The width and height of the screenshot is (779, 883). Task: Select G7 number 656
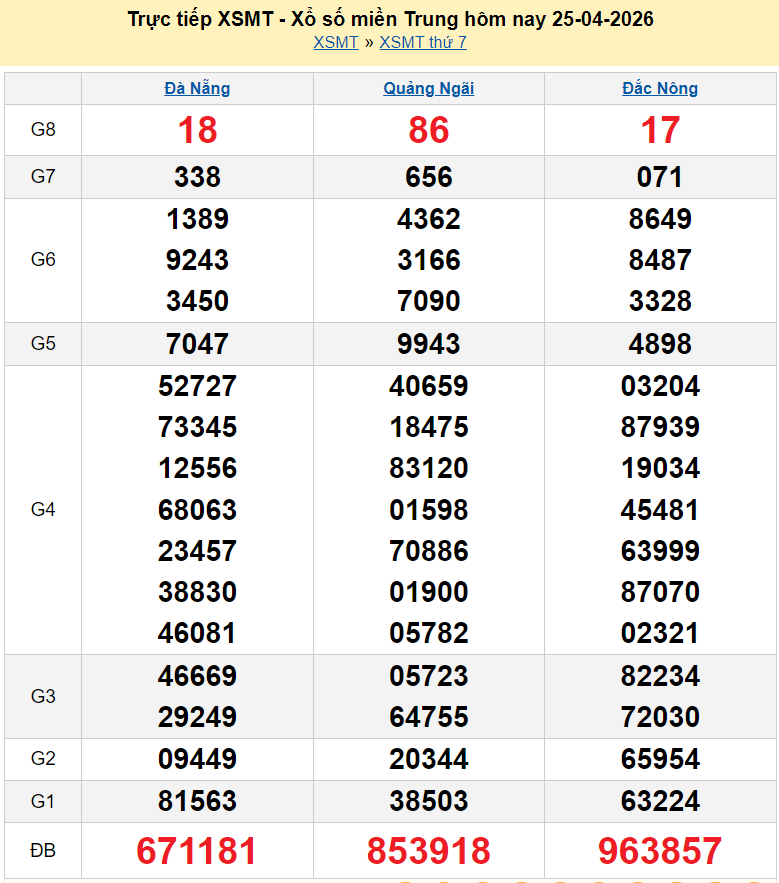(x=428, y=177)
